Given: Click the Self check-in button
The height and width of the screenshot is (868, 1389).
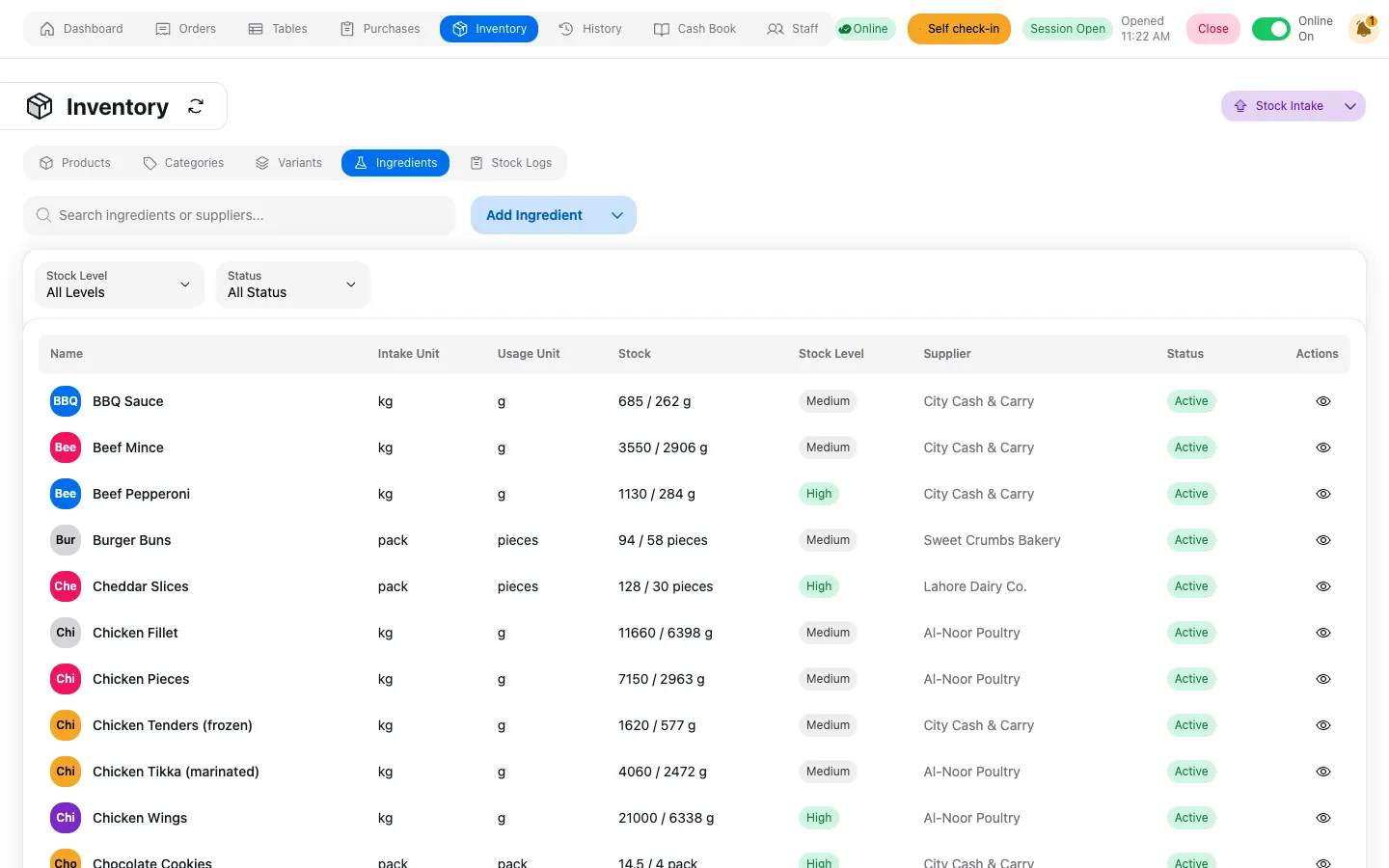Looking at the screenshot, I should pos(959,29).
